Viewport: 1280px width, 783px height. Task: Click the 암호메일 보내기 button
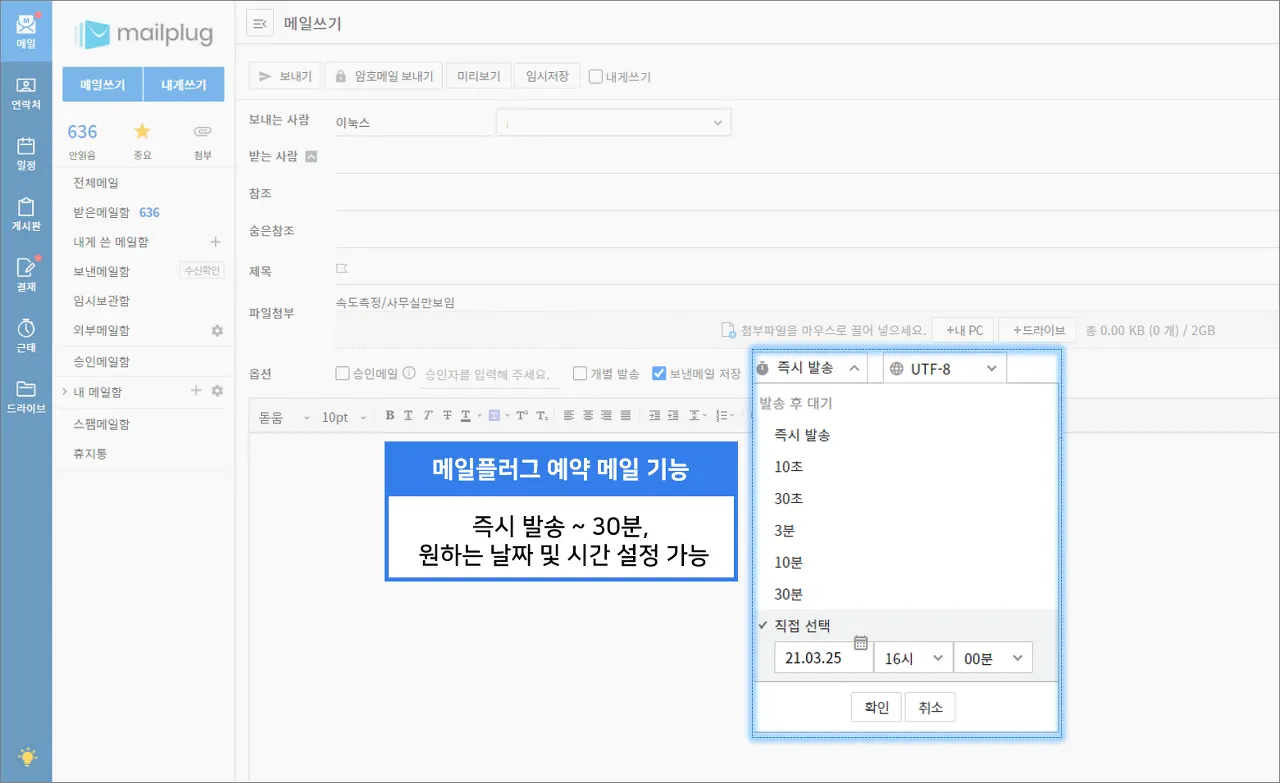pyautogui.click(x=384, y=76)
